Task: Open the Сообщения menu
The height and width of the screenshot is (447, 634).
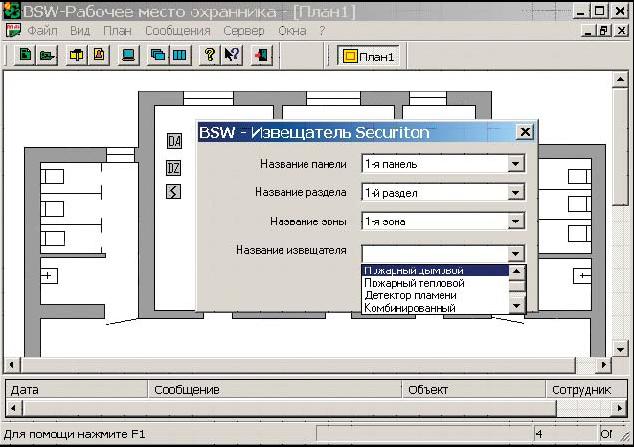Action: [178, 31]
